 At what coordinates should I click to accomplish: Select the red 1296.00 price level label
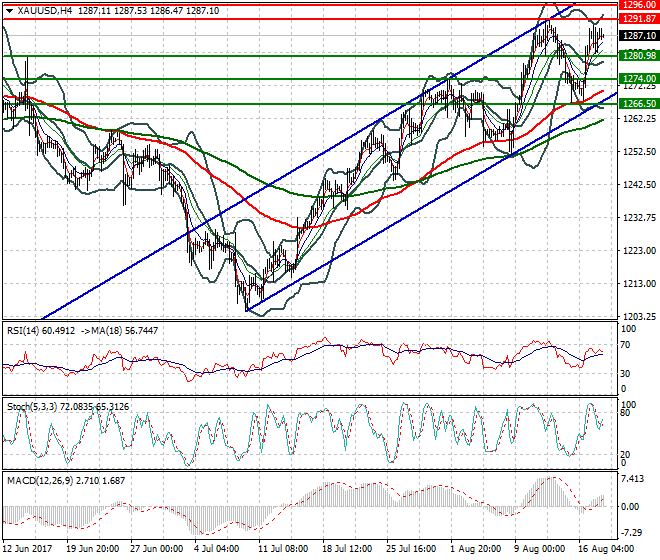pos(639,5)
